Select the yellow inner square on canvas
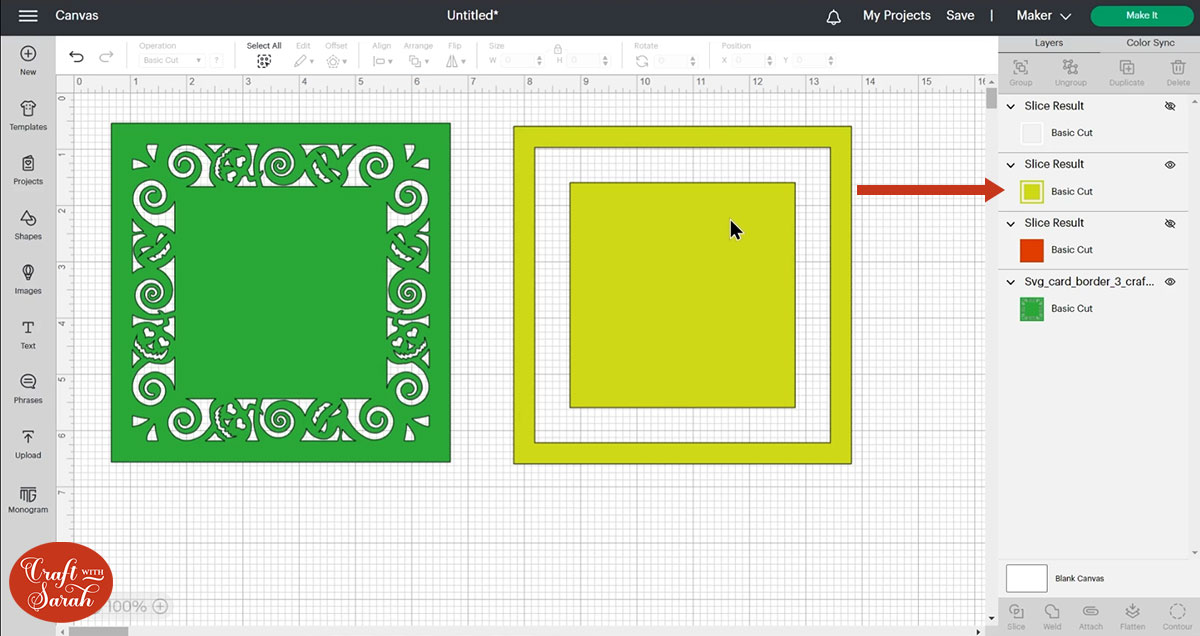The height and width of the screenshot is (636, 1200). click(x=682, y=295)
